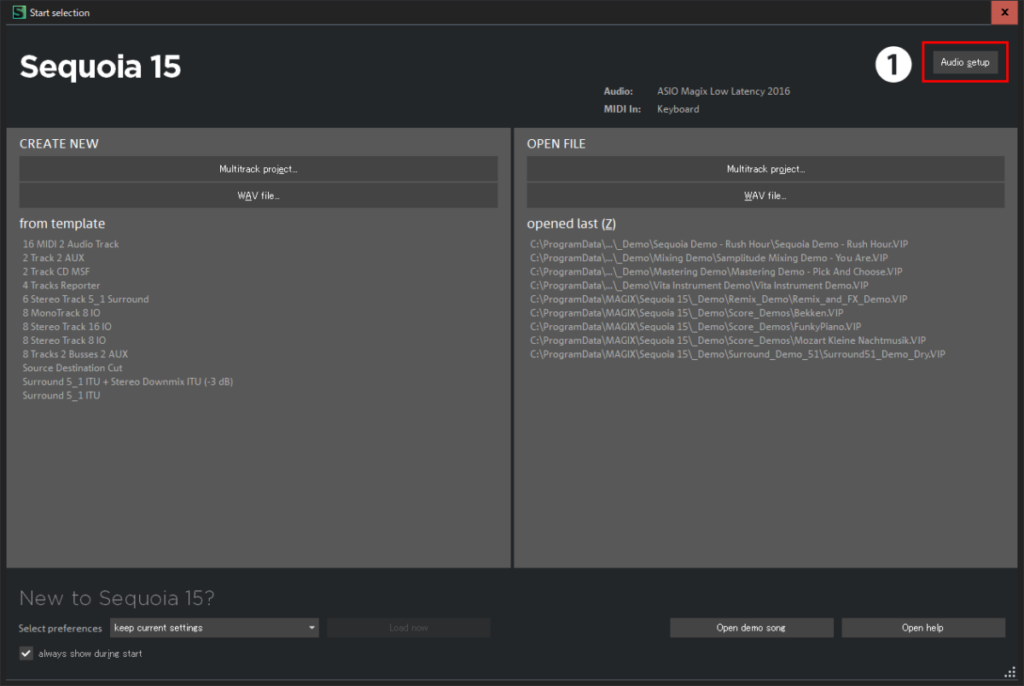Toggle the always show during start checkbox
1024x686 pixels.
click(x=27, y=654)
